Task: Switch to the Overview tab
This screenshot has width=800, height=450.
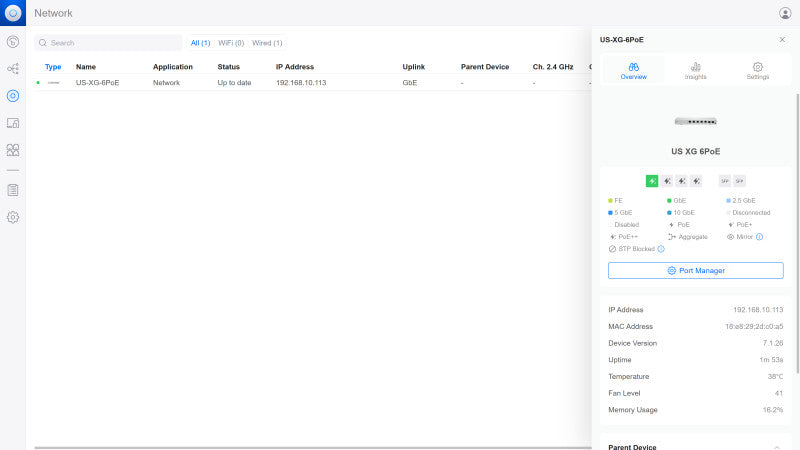Action: (x=634, y=70)
